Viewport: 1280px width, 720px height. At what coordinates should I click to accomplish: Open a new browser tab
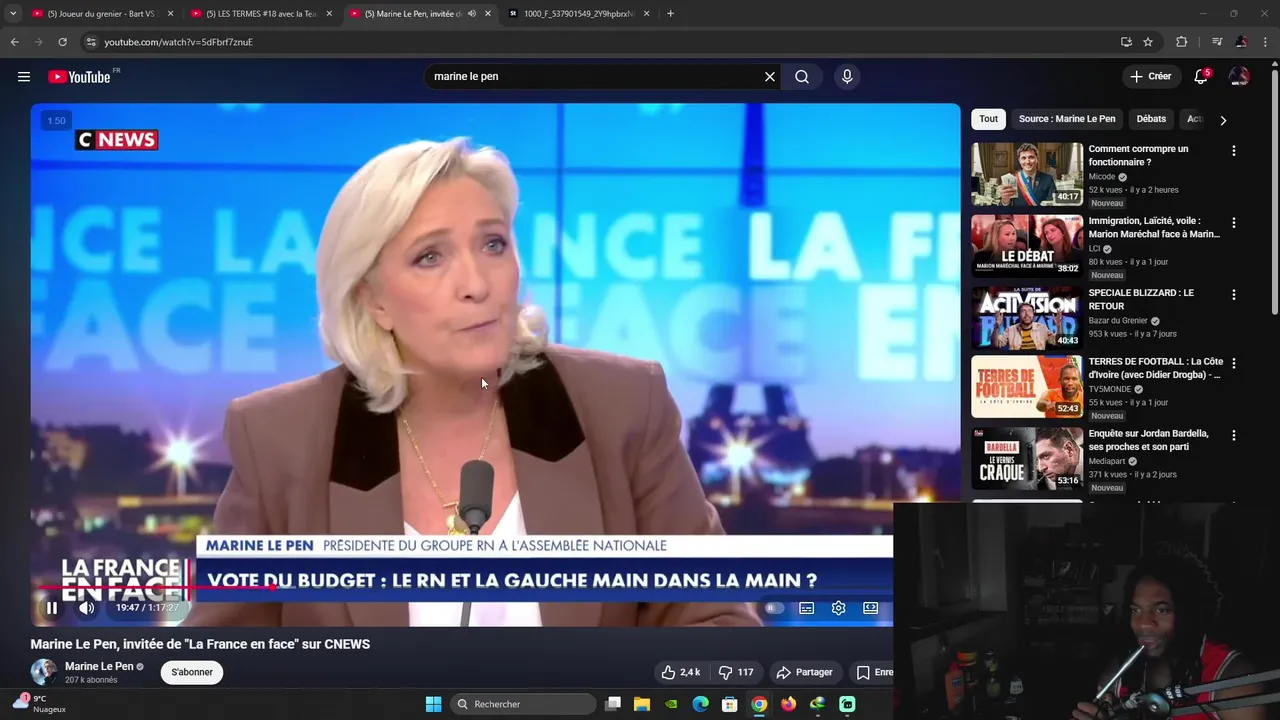click(670, 14)
